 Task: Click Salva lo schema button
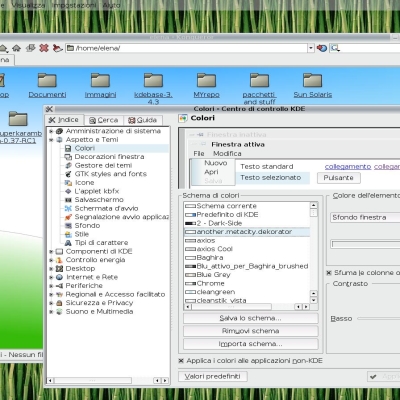pos(251,318)
